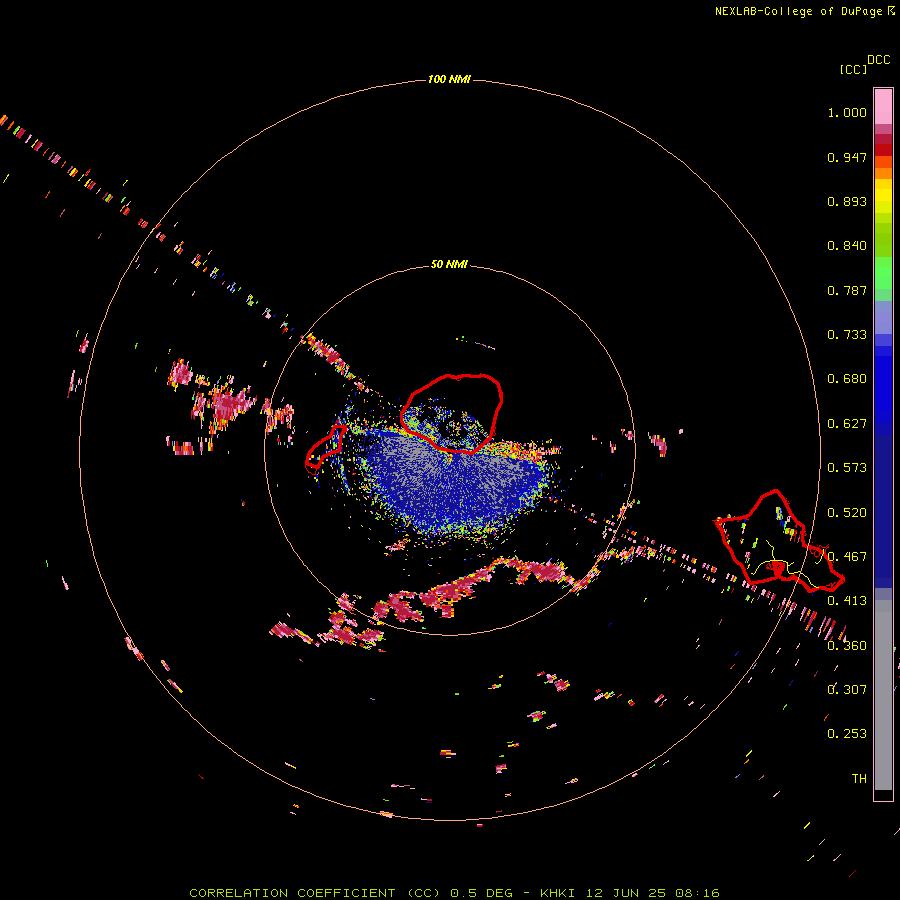Select the [CC] units label

pos(853,69)
